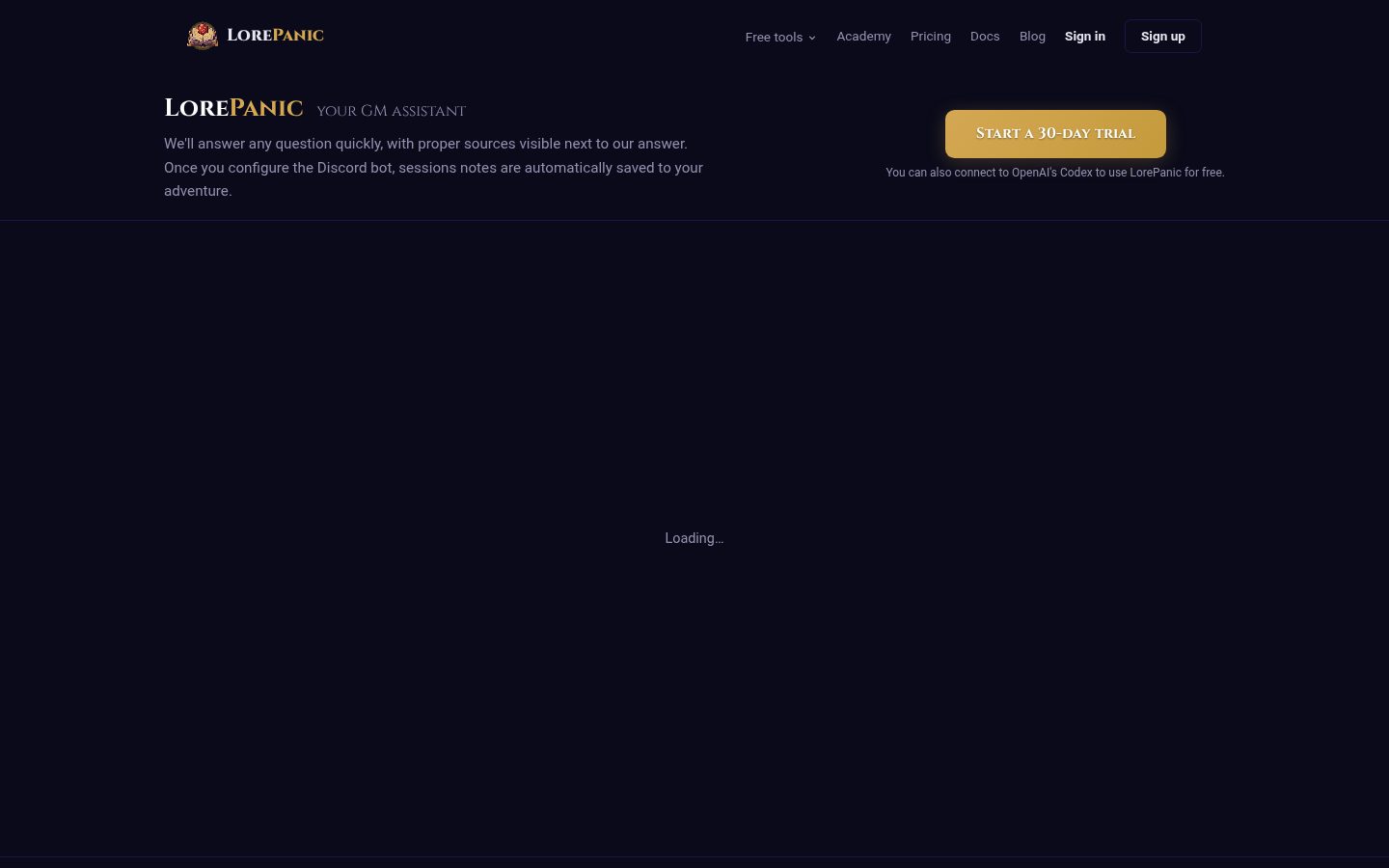The width and height of the screenshot is (1389, 868).
Task: Open the Academy page
Action: (x=863, y=36)
